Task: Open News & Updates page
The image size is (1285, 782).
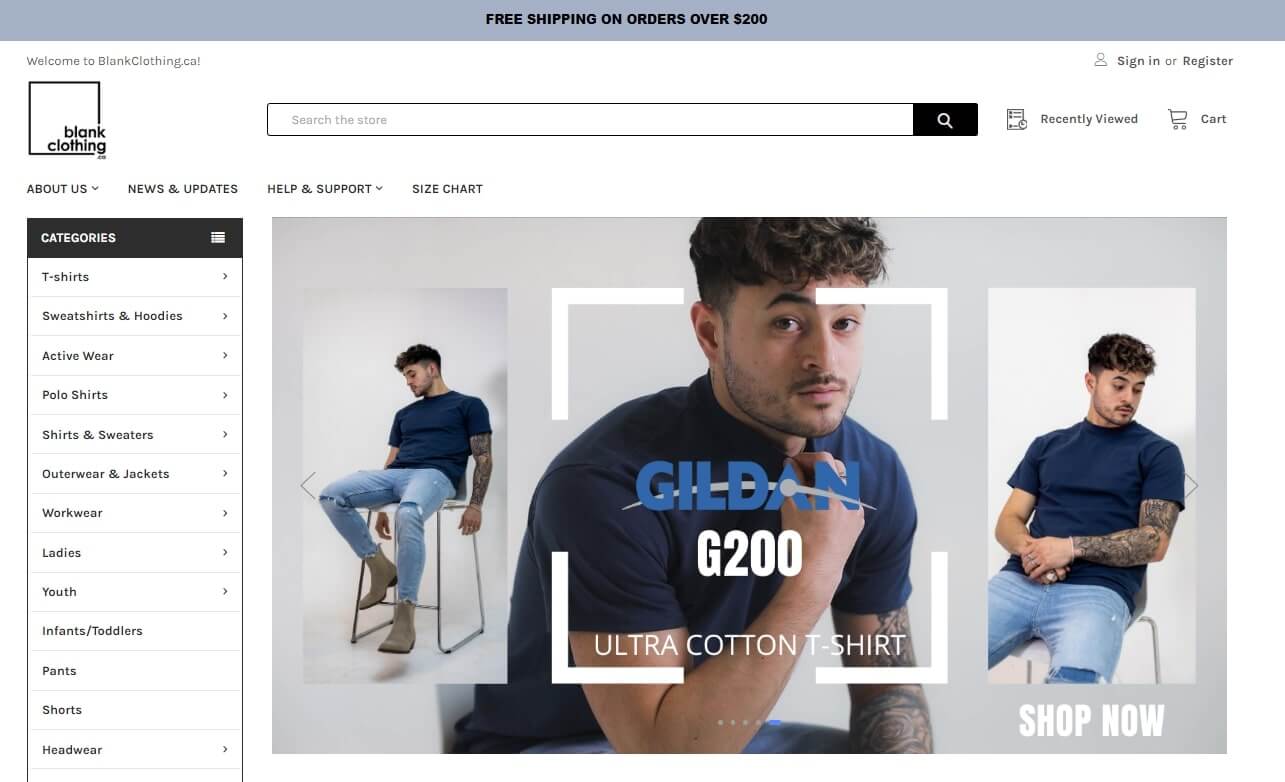Action: [183, 189]
